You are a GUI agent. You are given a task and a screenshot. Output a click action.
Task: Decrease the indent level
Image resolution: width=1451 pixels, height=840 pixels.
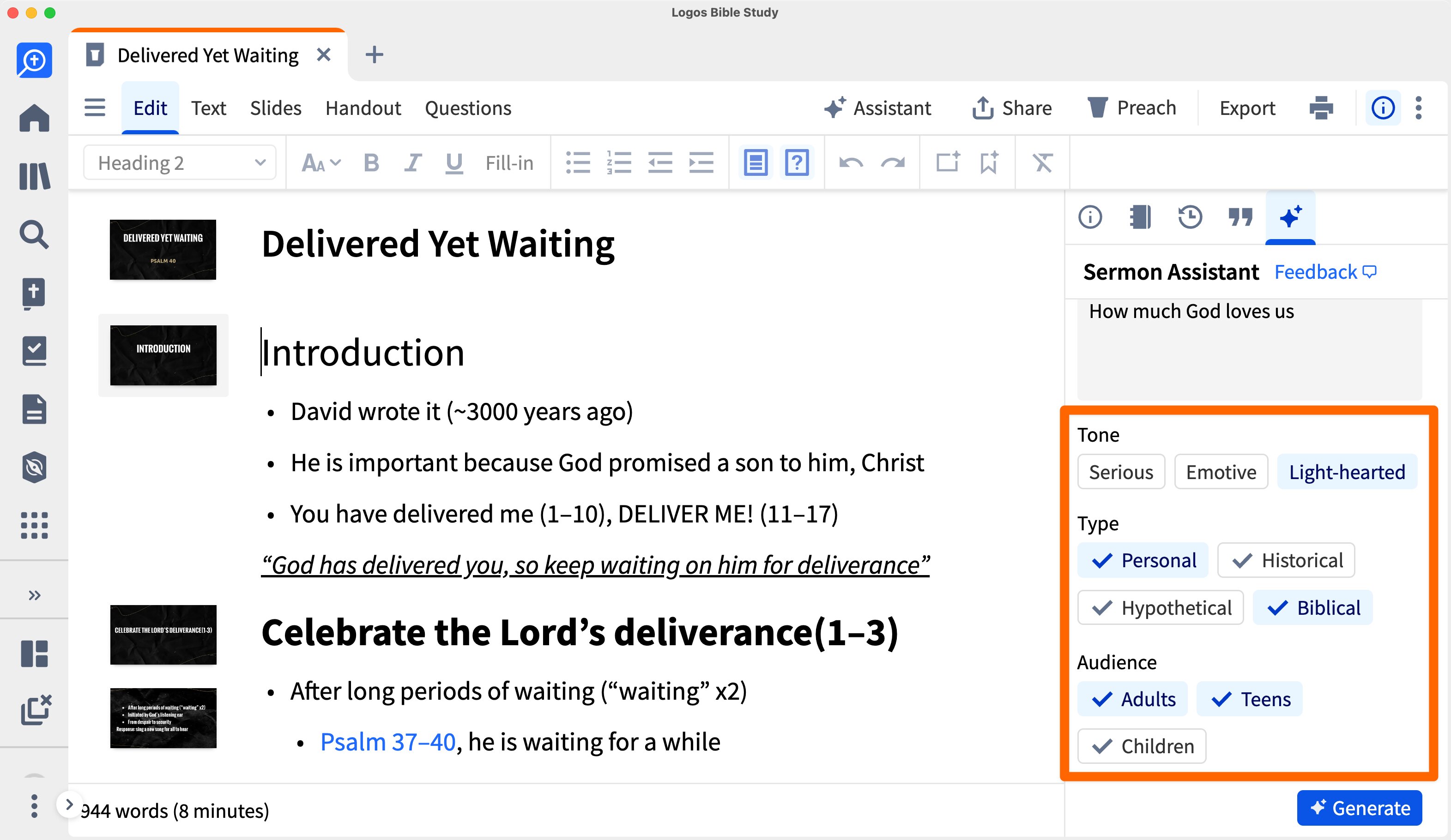[660, 163]
